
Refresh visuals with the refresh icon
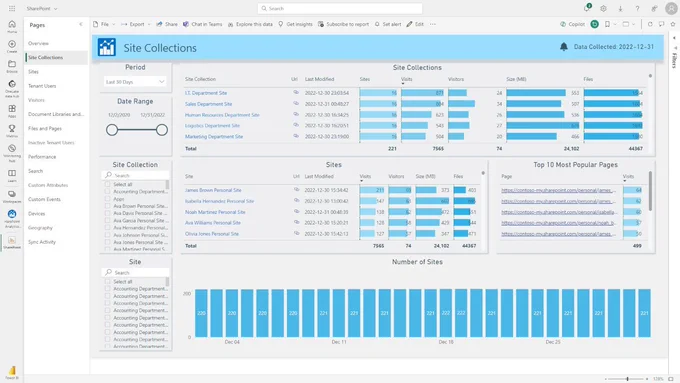point(650,24)
